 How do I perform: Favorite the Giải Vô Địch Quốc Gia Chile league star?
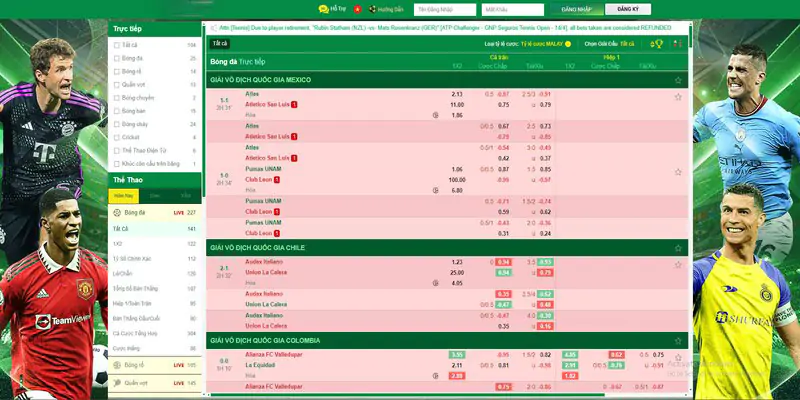678,246
